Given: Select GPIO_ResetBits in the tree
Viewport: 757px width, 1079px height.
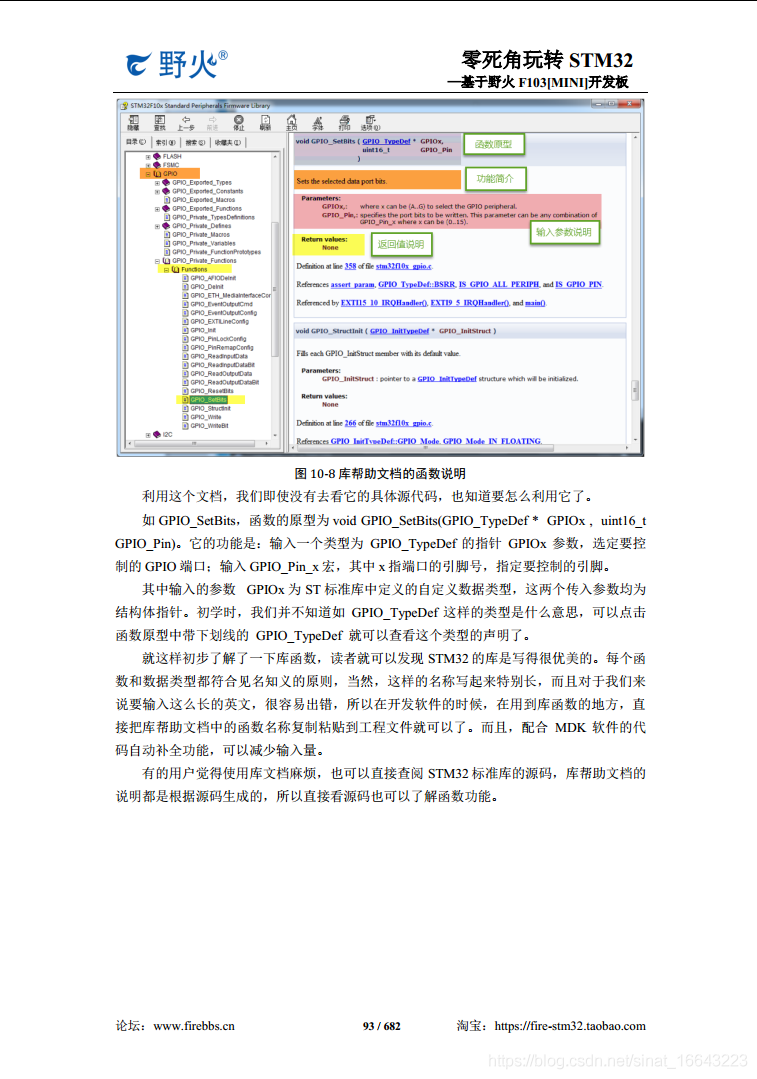Looking at the screenshot, I should 212,391.
